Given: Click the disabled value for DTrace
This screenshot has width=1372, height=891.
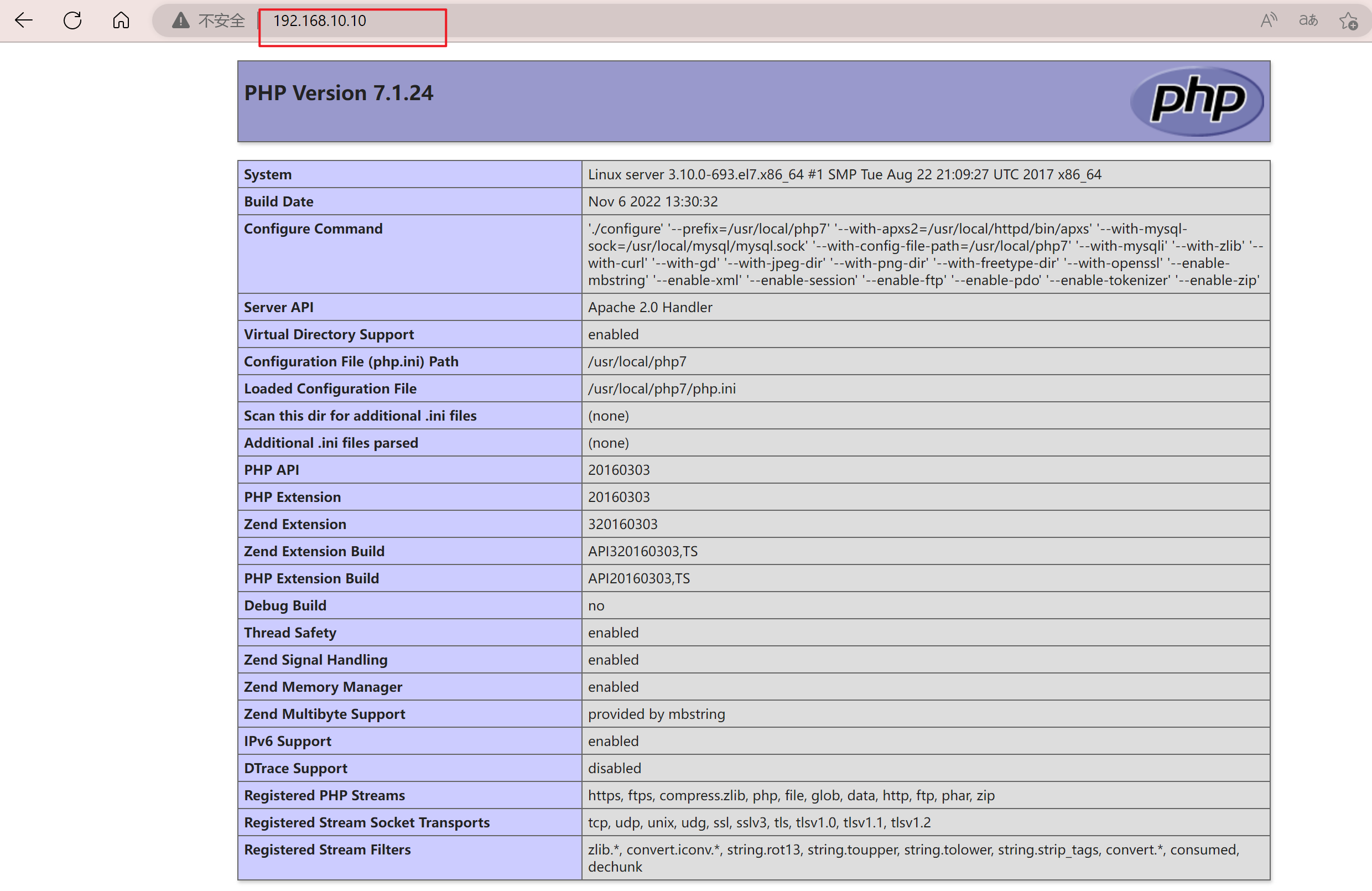Looking at the screenshot, I should pyautogui.click(x=615, y=768).
